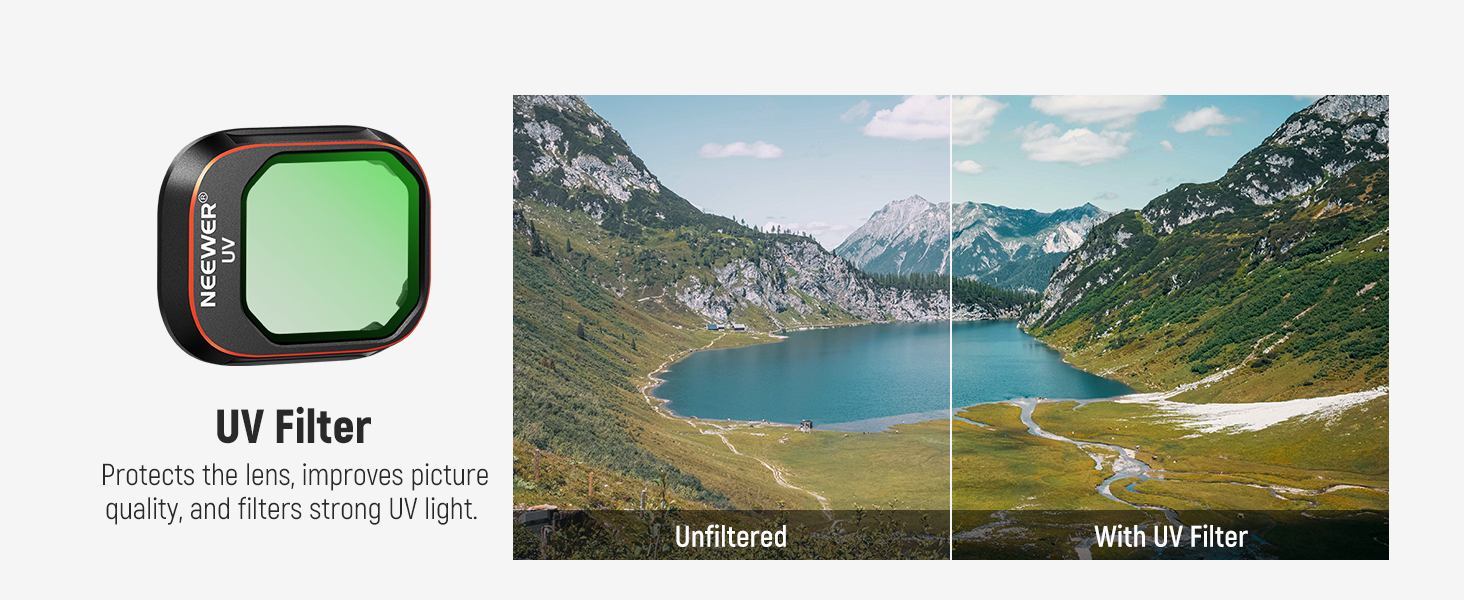Click the UV Filter heading
This screenshot has width=1464, height=600.
point(294,427)
